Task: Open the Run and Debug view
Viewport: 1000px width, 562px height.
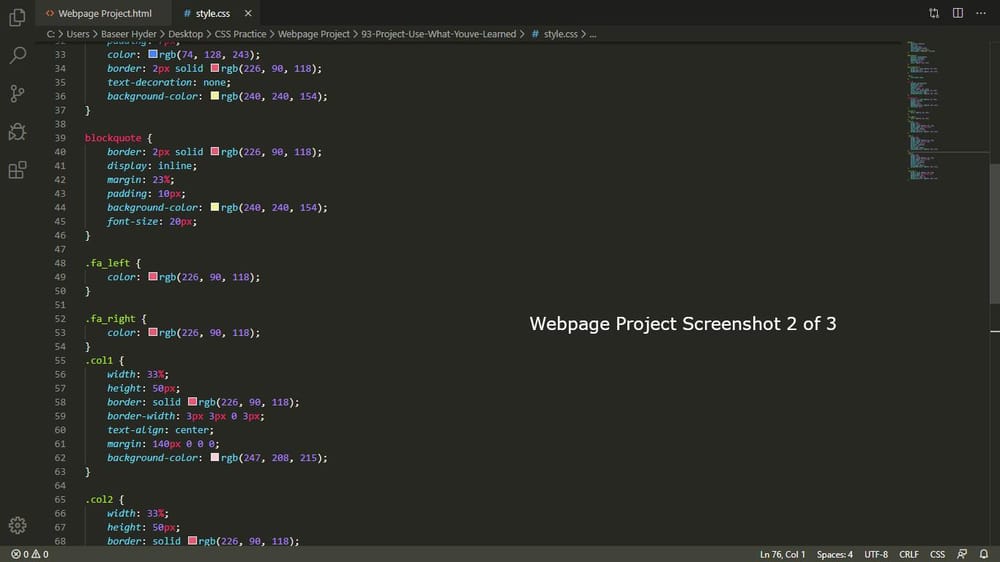Action: (17, 131)
